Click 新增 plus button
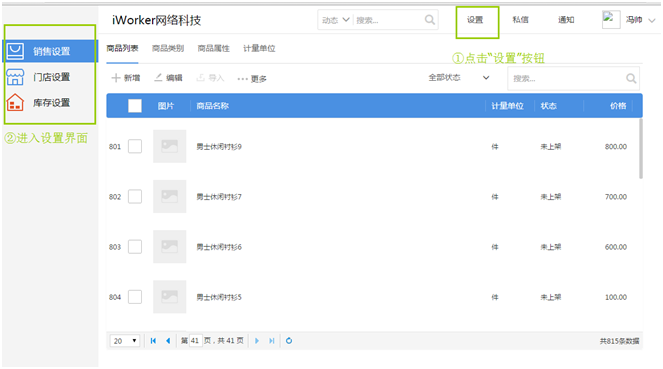663x369 pixels. click(x=126, y=78)
